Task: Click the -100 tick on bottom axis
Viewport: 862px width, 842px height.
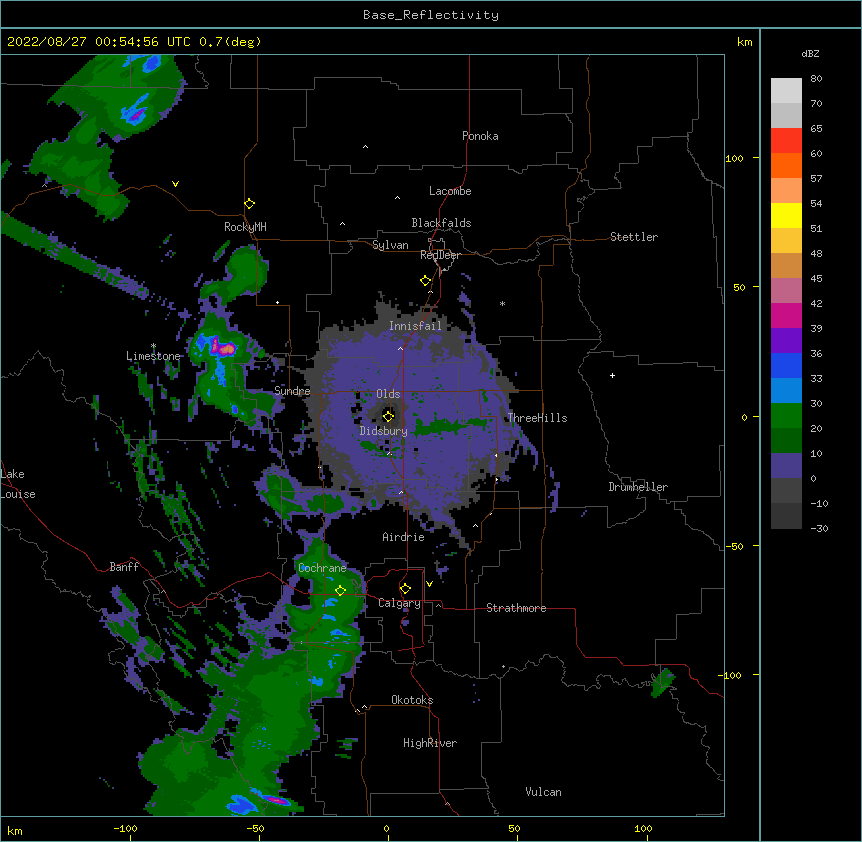Action: [x=125, y=828]
